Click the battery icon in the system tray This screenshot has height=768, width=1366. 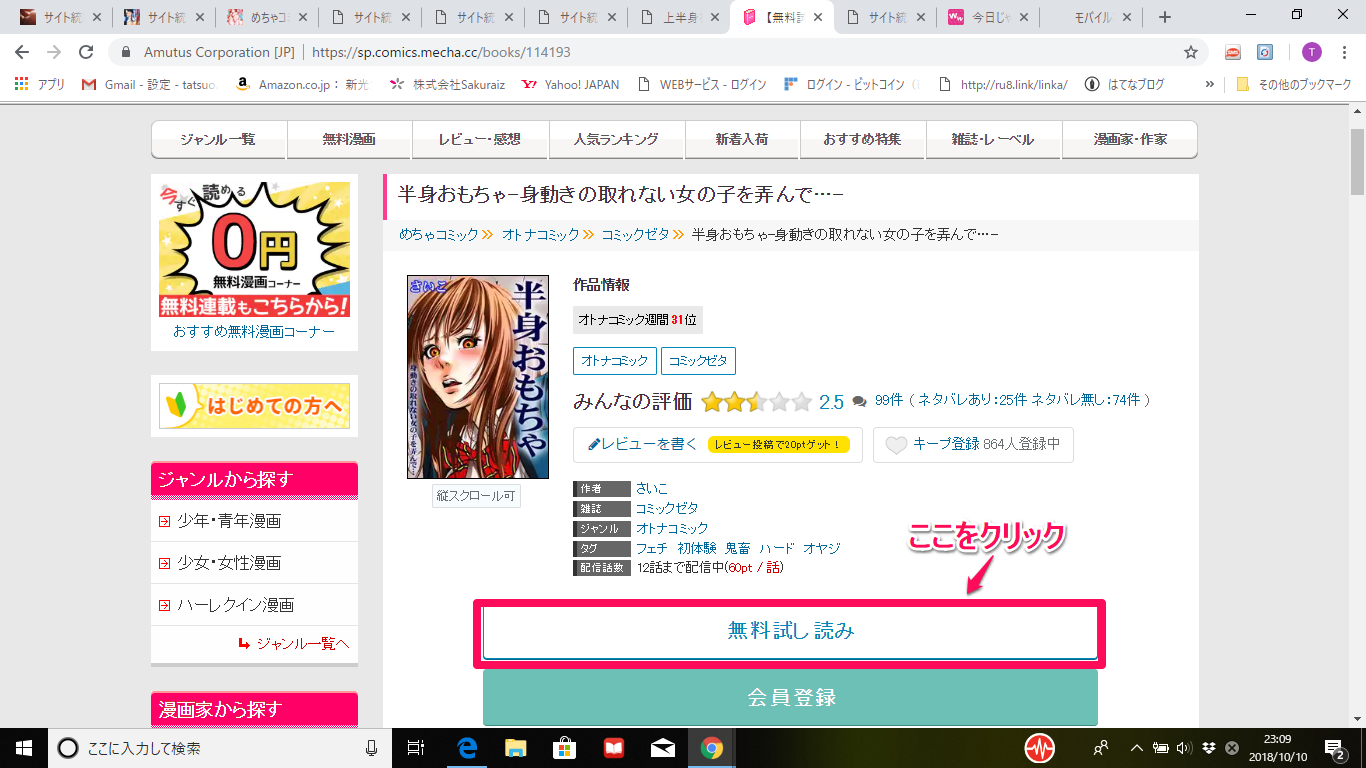click(1161, 748)
